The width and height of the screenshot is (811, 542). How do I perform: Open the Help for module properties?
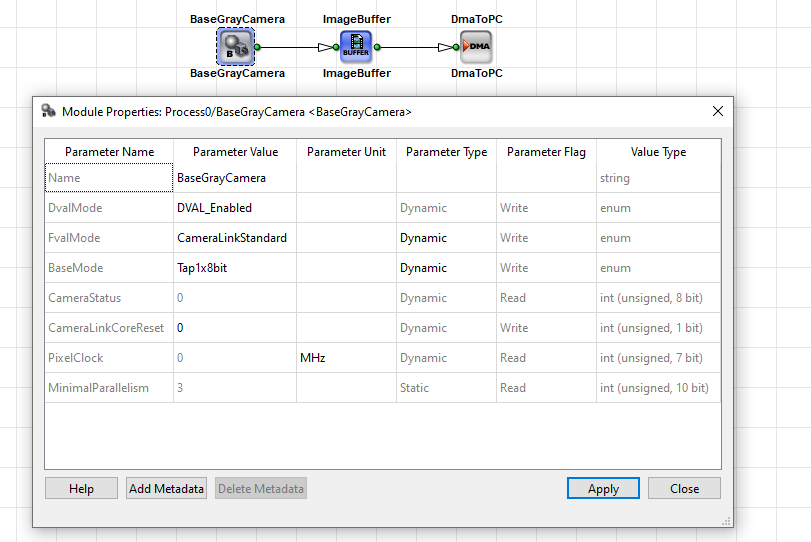click(x=81, y=488)
